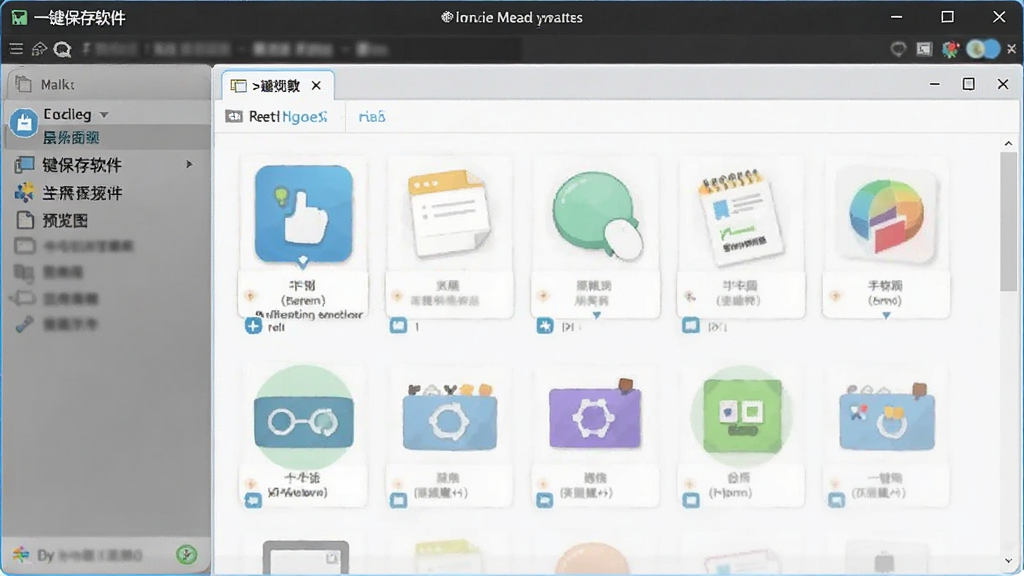Open the spiral notepad app icon
The image size is (1024, 576).
740,217
